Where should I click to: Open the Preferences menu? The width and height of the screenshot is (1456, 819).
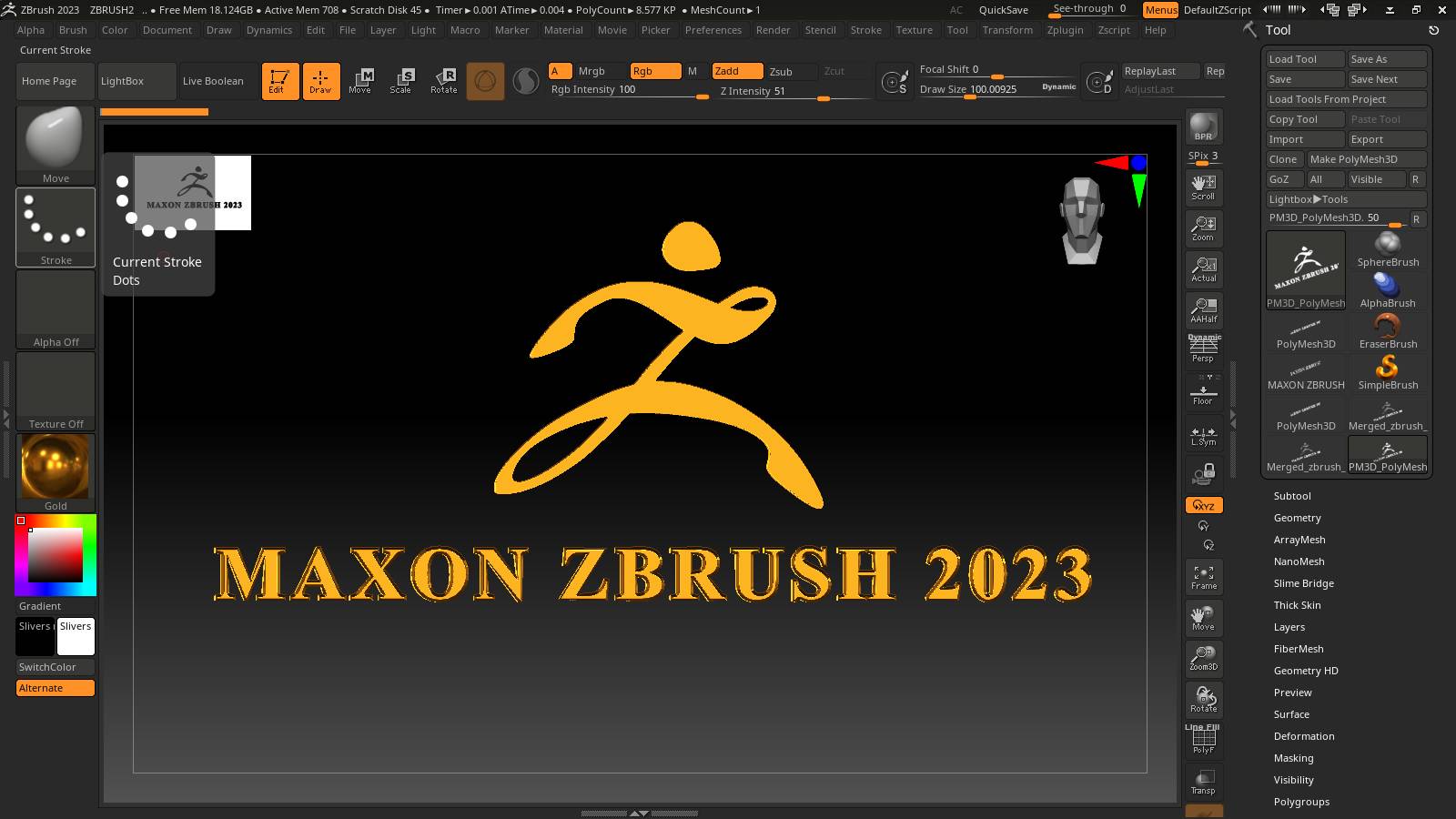713,29
